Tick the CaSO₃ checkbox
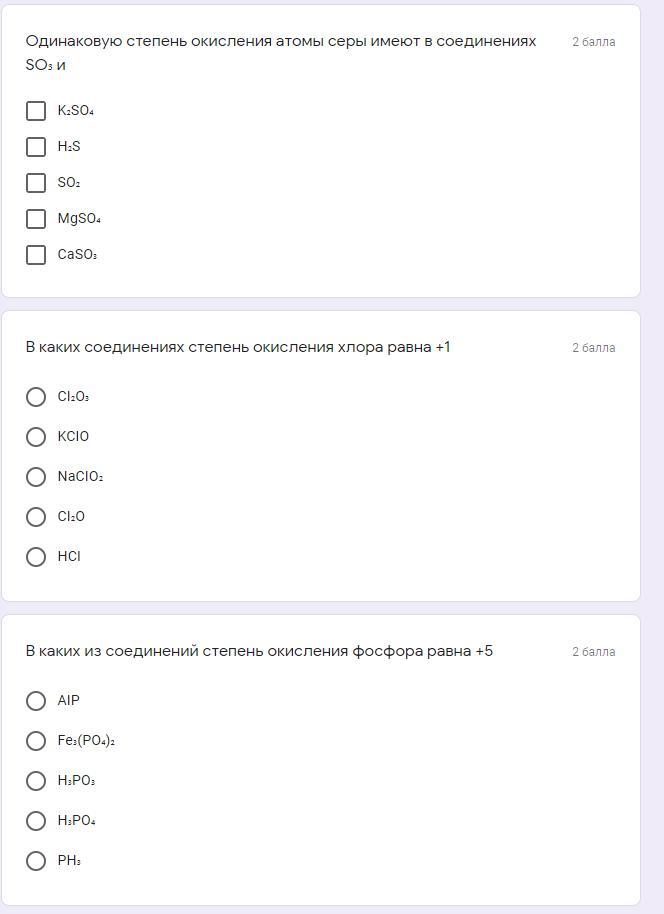 36,255
